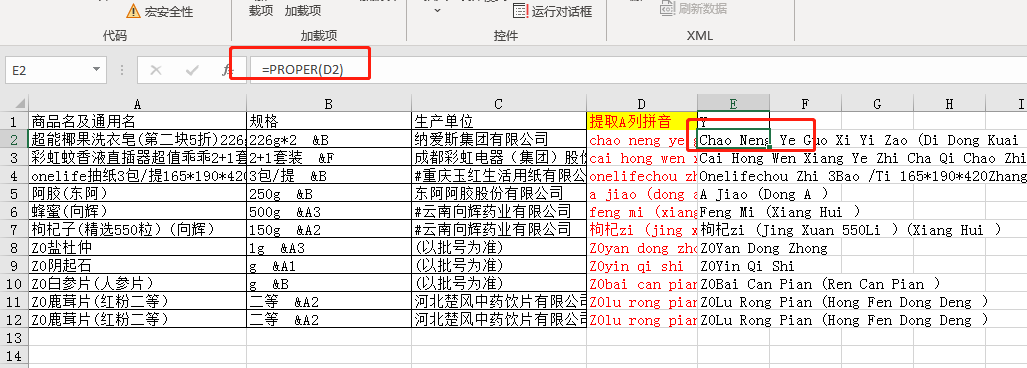Select red cell chao neng ye in D2
The width and height of the screenshot is (1027, 368).
pos(642,139)
